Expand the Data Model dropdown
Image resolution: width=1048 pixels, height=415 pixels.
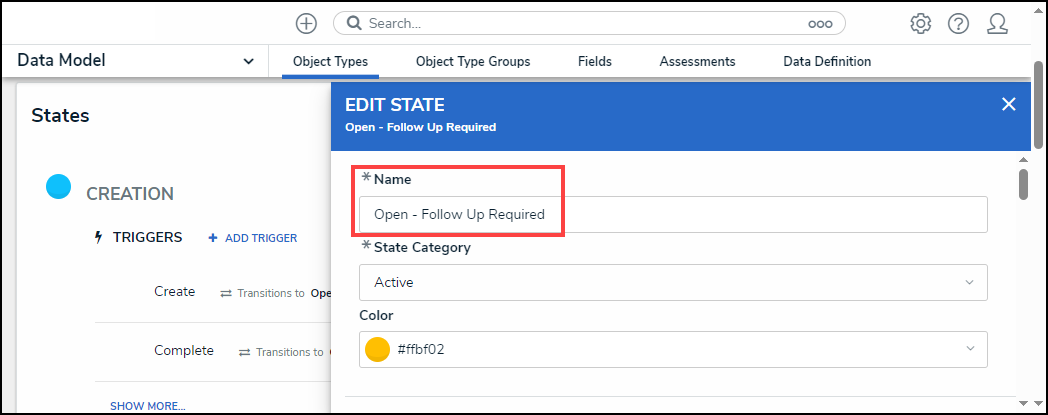[x=248, y=62]
